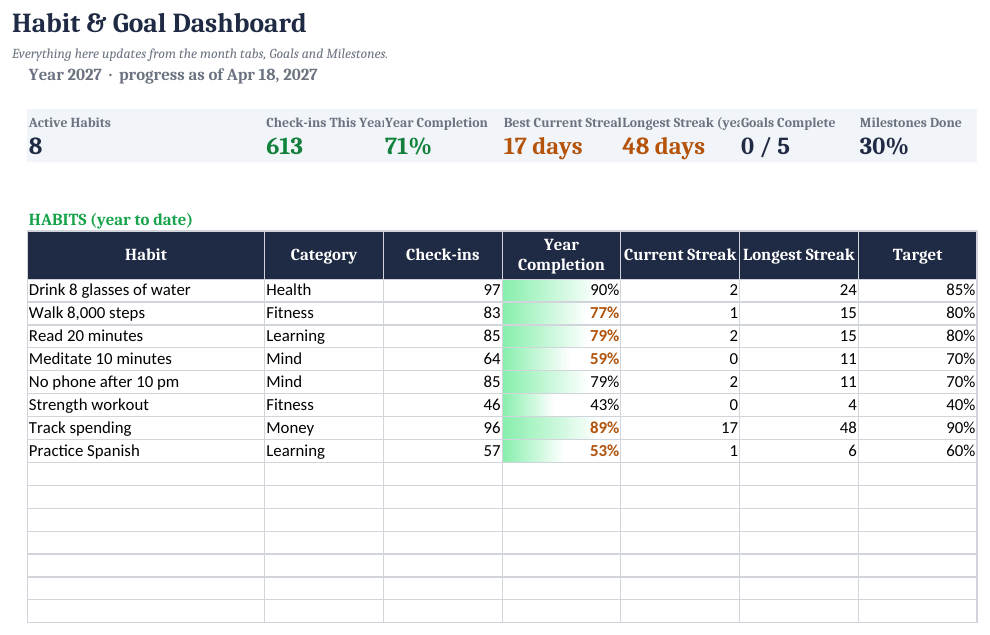Select the Active Habits value 8
Screen dimensions: 990x635
35,146
